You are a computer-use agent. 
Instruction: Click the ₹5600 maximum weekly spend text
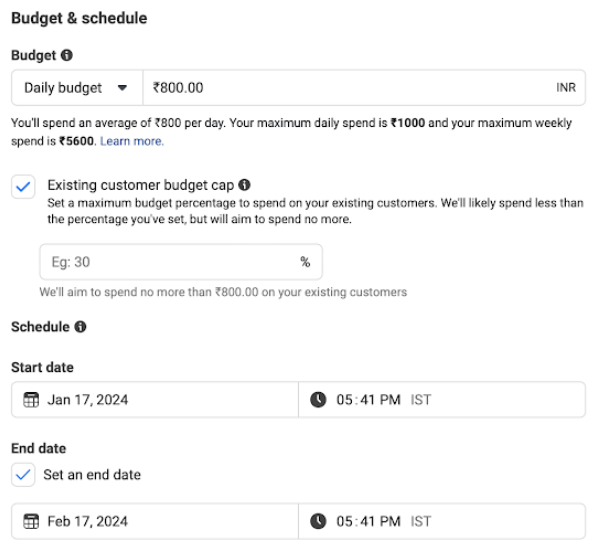(x=76, y=141)
